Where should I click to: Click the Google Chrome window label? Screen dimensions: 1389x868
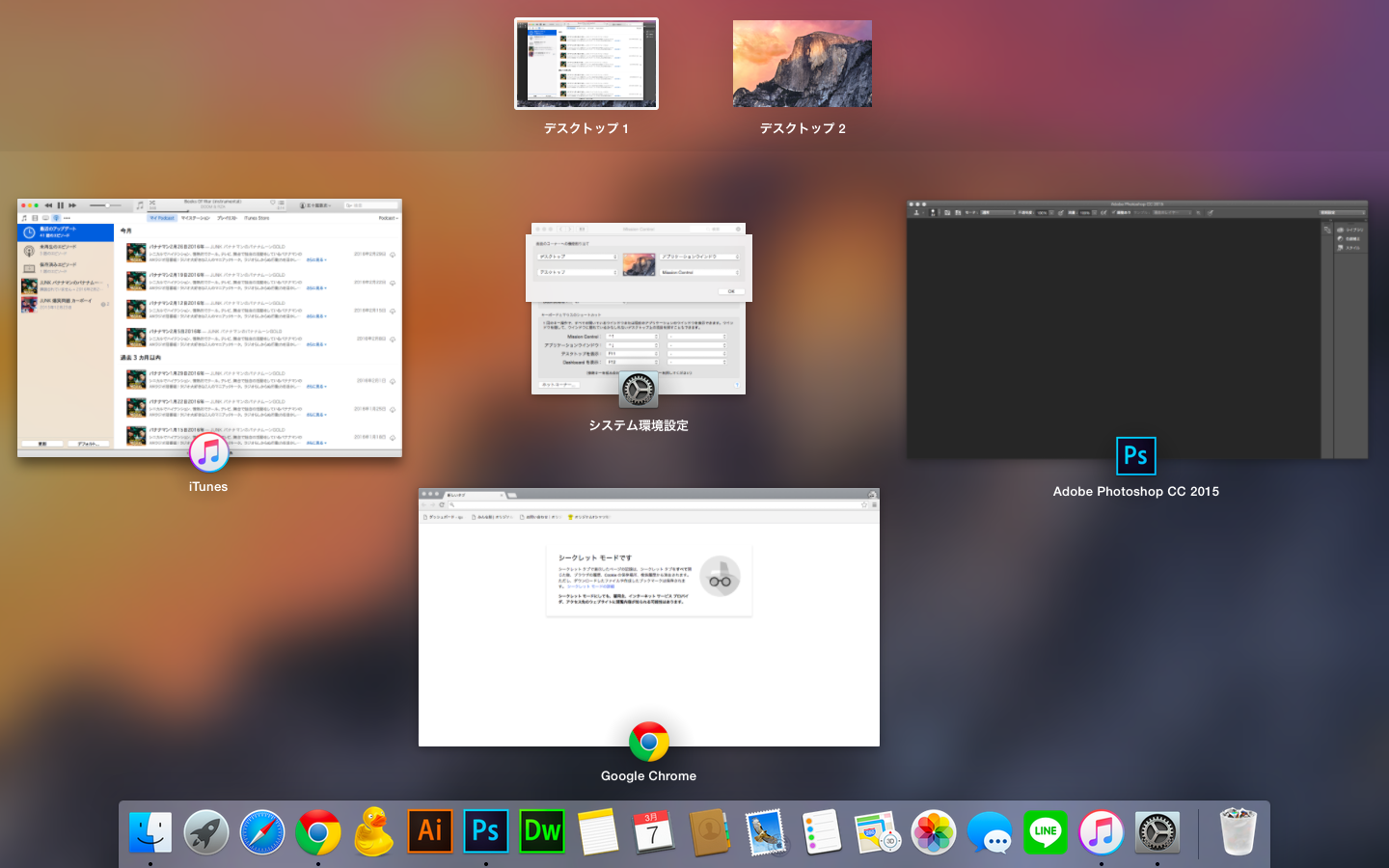(x=649, y=776)
